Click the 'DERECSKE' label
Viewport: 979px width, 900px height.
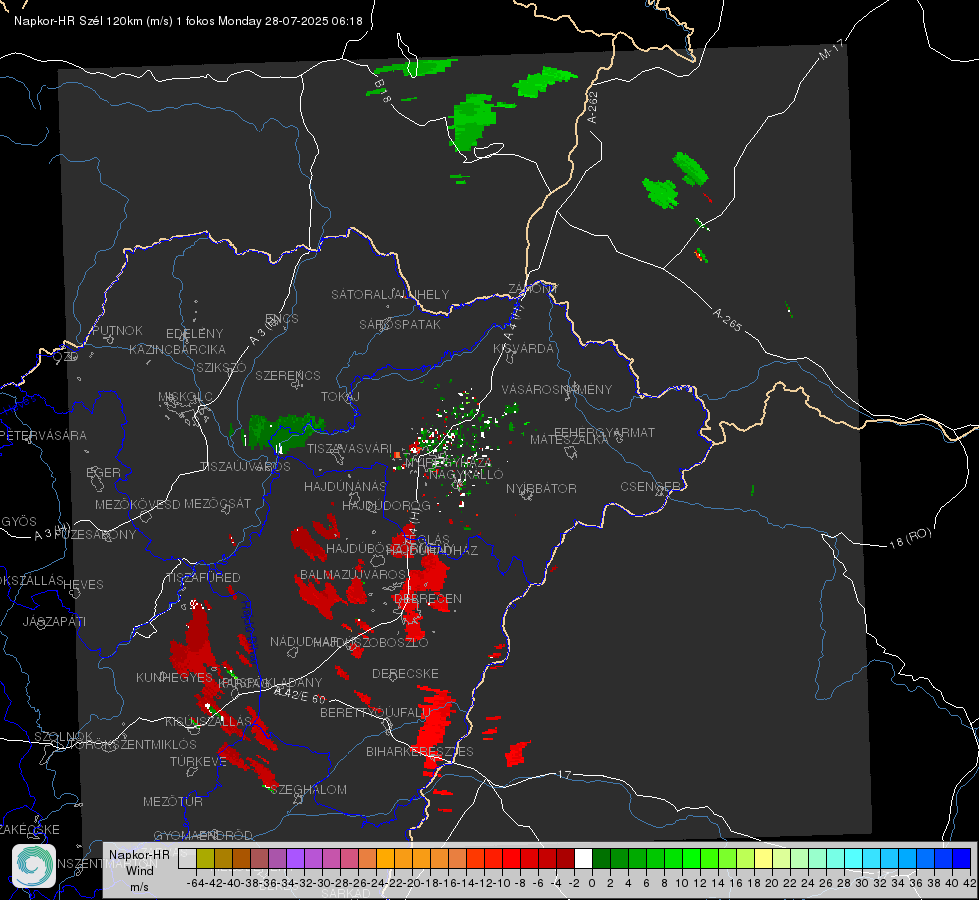click(405, 673)
